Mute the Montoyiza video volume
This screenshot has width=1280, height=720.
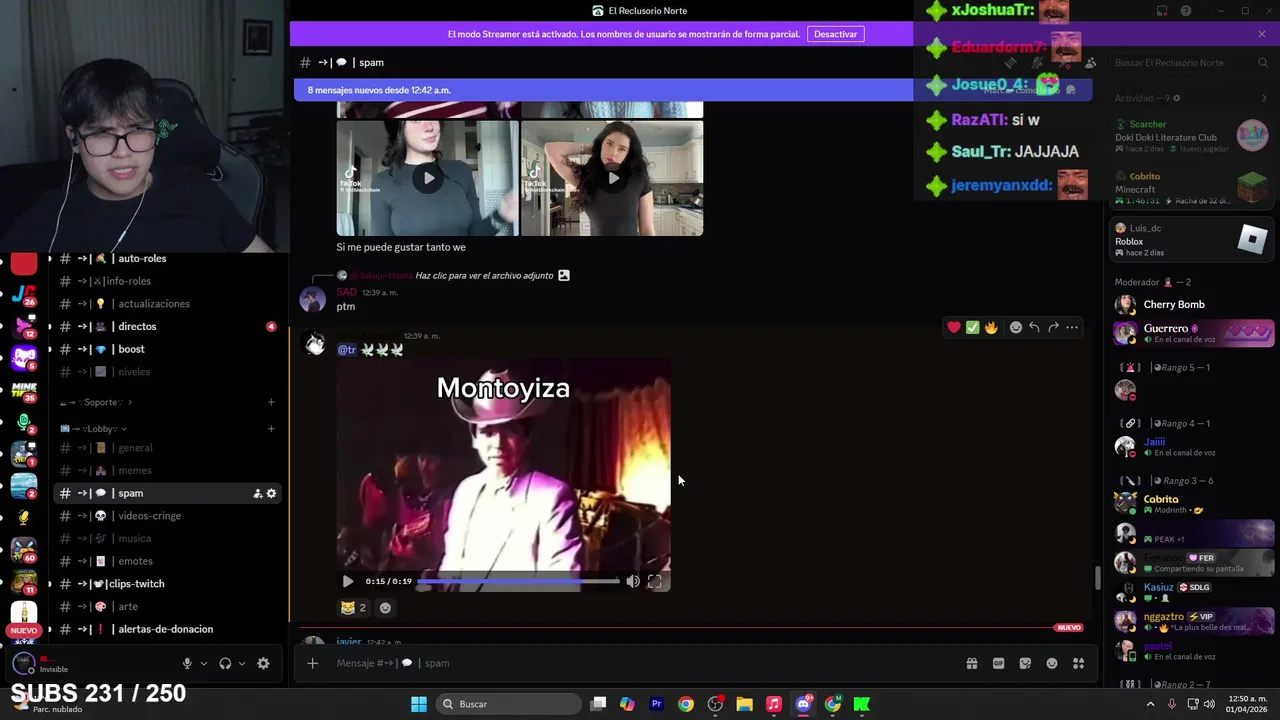click(633, 581)
